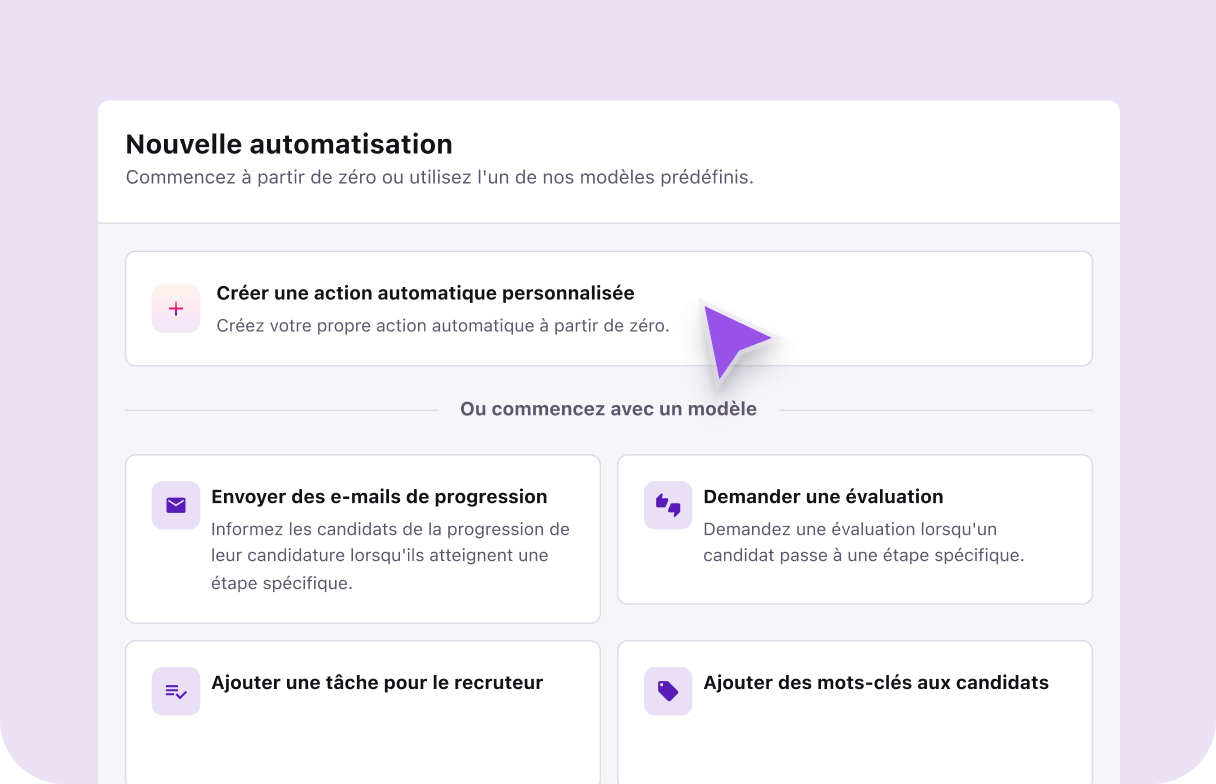Click the 'Nouvelle automatisation' heading
Image resolution: width=1216 pixels, height=784 pixels.
coord(288,144)
